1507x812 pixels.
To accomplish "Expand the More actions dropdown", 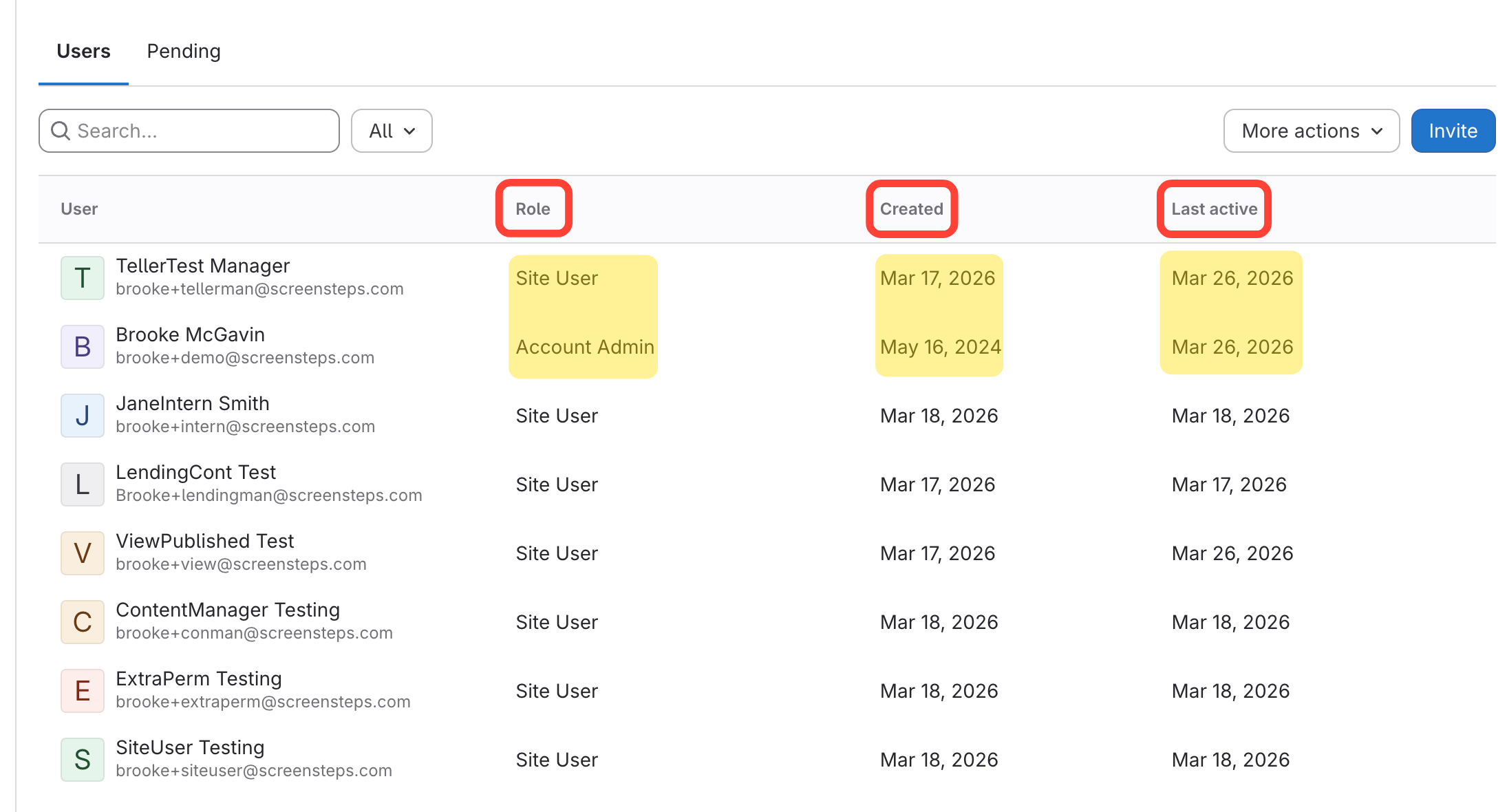I will (1311, 131).
